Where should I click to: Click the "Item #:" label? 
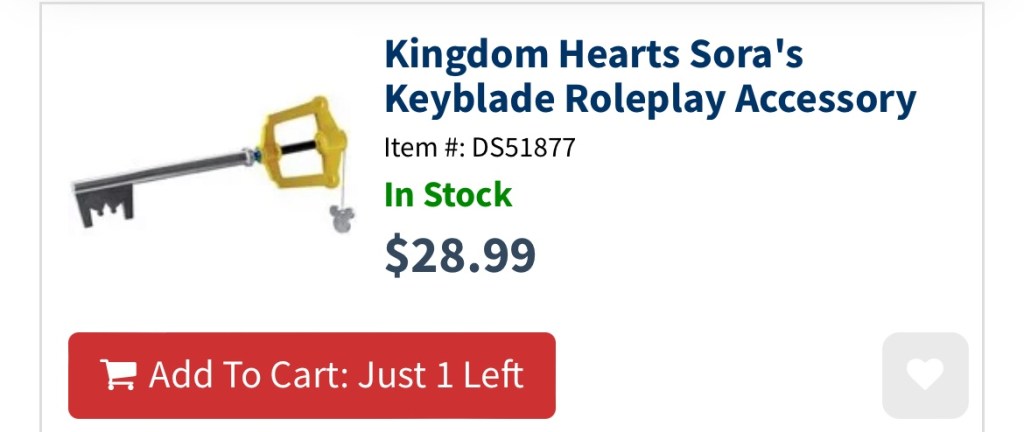[424, 148]
